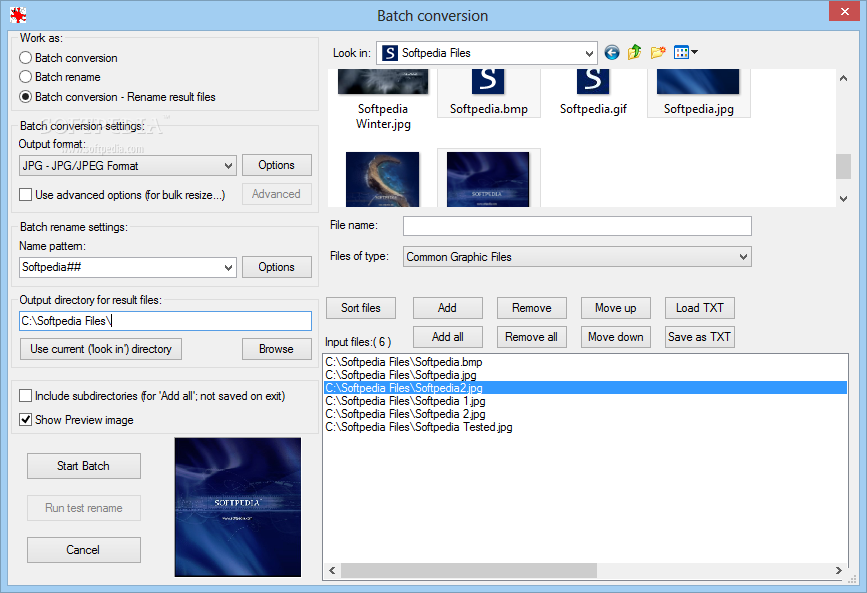The image size is (867, 593).
Task: Click the output directory text field
Action: [x=165, y=321]
